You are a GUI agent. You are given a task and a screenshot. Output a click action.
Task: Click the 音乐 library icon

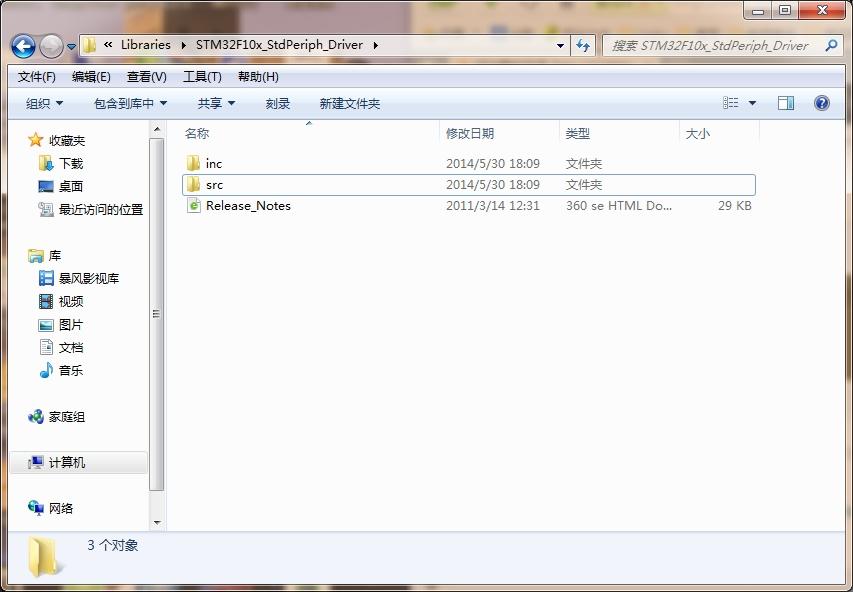click(x=46, y=370)
